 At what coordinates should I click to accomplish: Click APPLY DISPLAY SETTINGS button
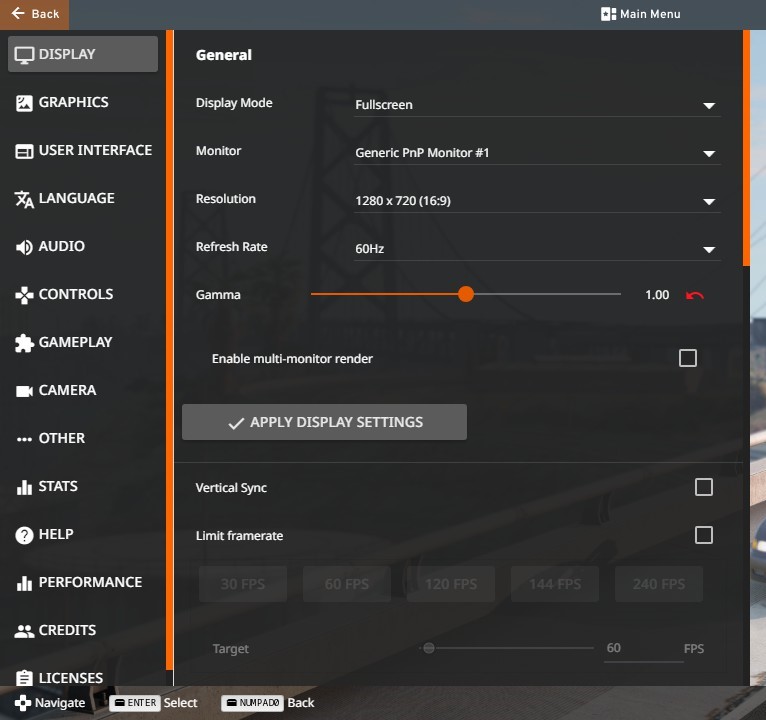[324, 422]
